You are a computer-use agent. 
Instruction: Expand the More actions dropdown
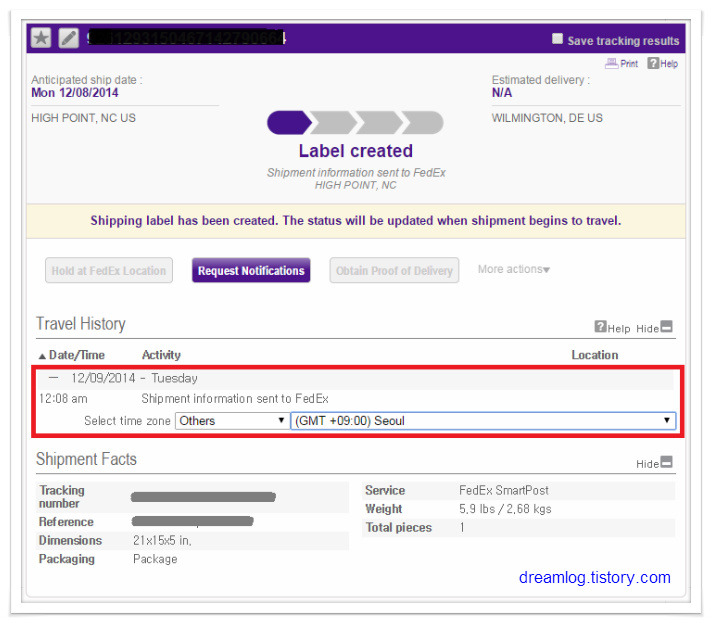(514, 269)
